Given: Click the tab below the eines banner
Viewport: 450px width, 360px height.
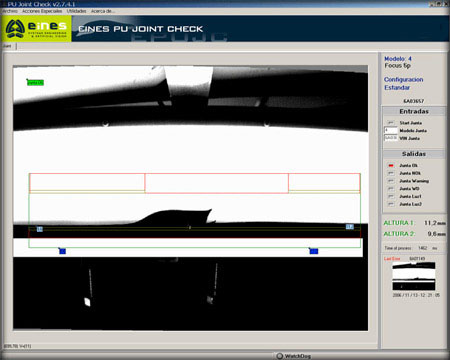Looking at the screenshot, I should click(8, 46).
